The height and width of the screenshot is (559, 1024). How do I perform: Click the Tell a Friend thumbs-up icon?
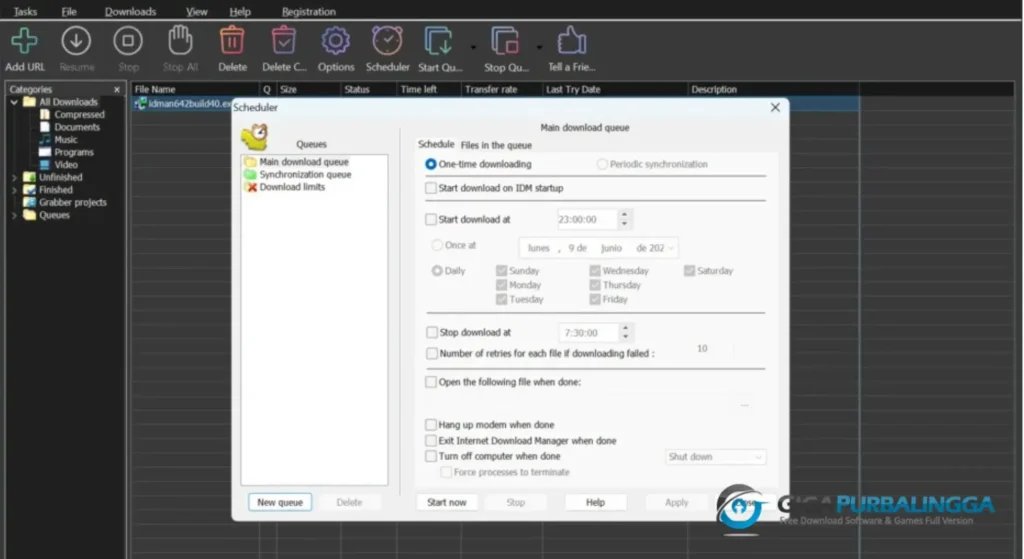571,40
